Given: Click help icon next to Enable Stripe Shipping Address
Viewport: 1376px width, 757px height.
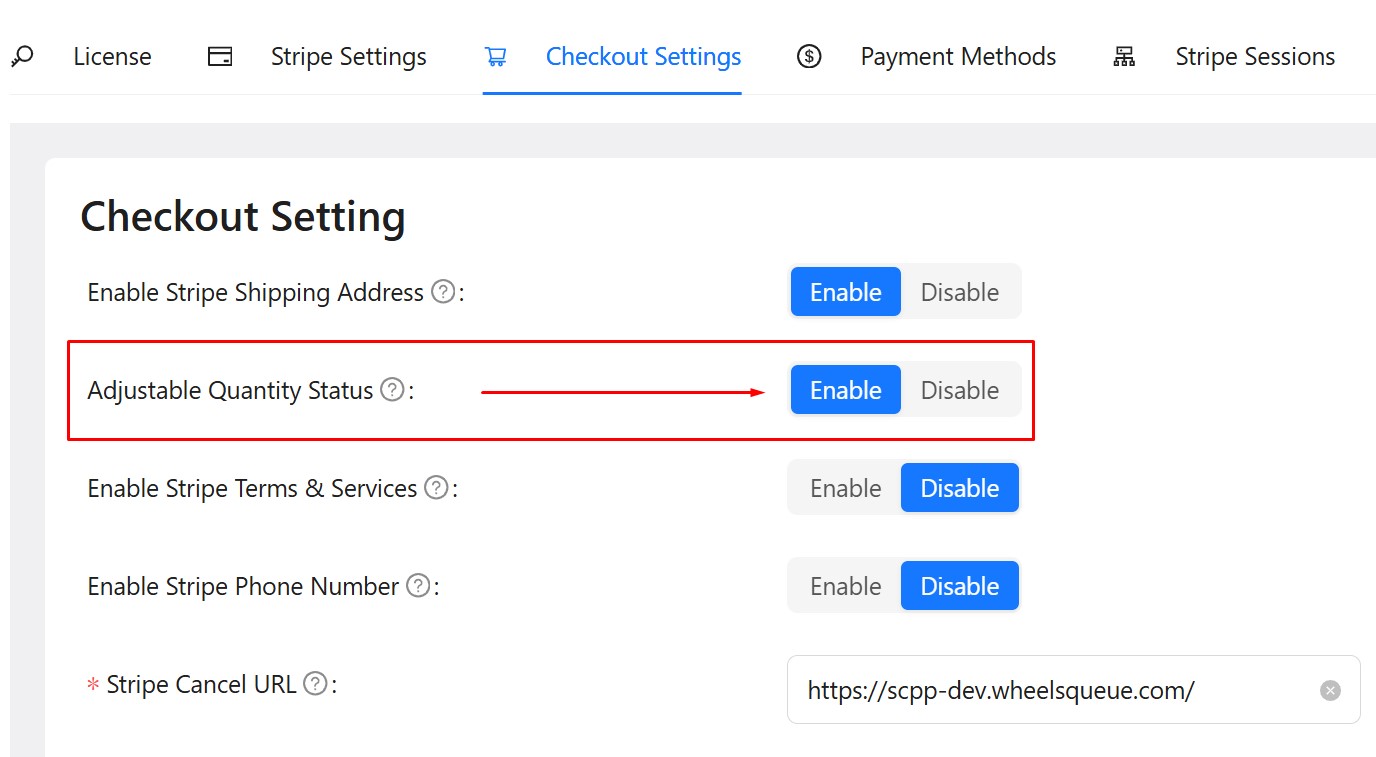Looking at the screenshot, I should point(443,292).
